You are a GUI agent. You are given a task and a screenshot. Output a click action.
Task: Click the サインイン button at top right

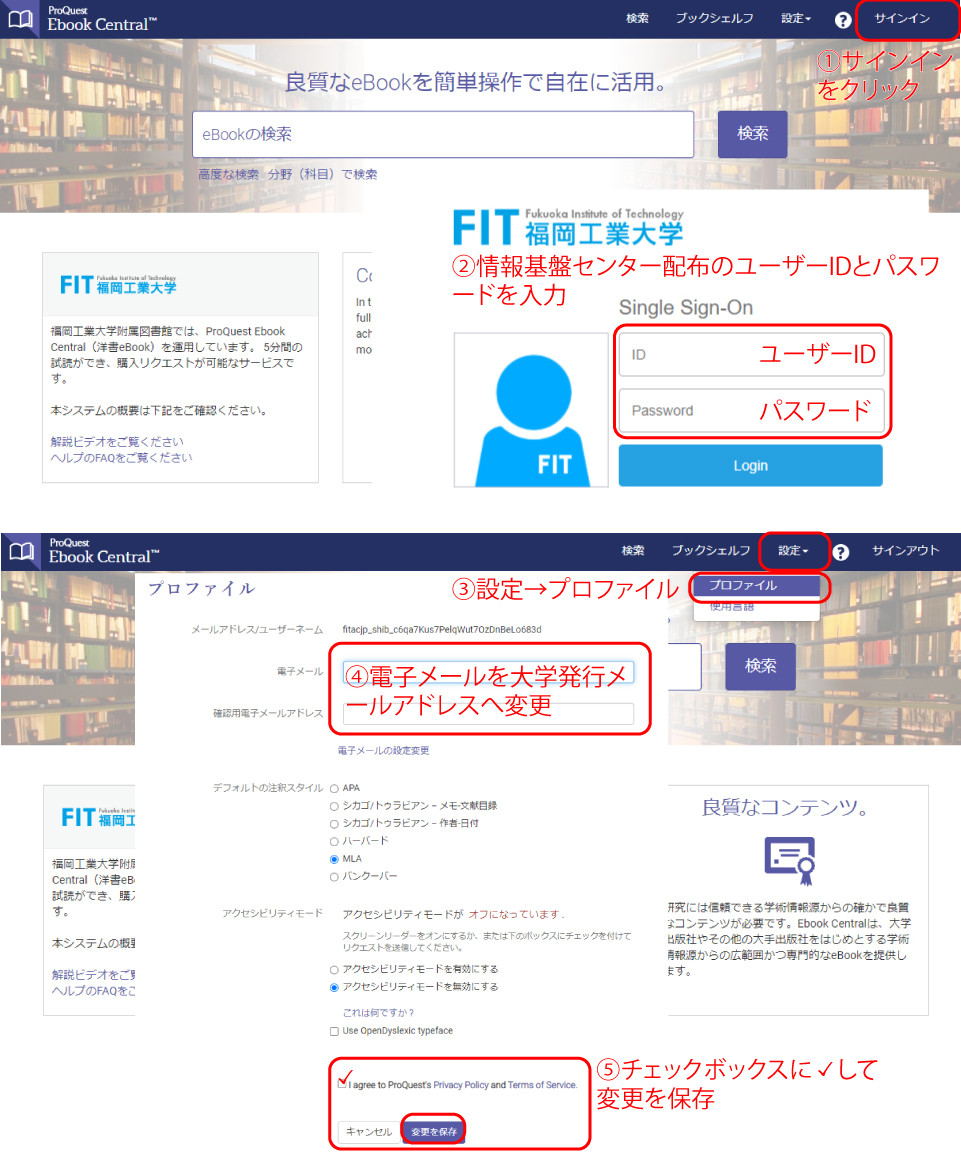[902, 19]
